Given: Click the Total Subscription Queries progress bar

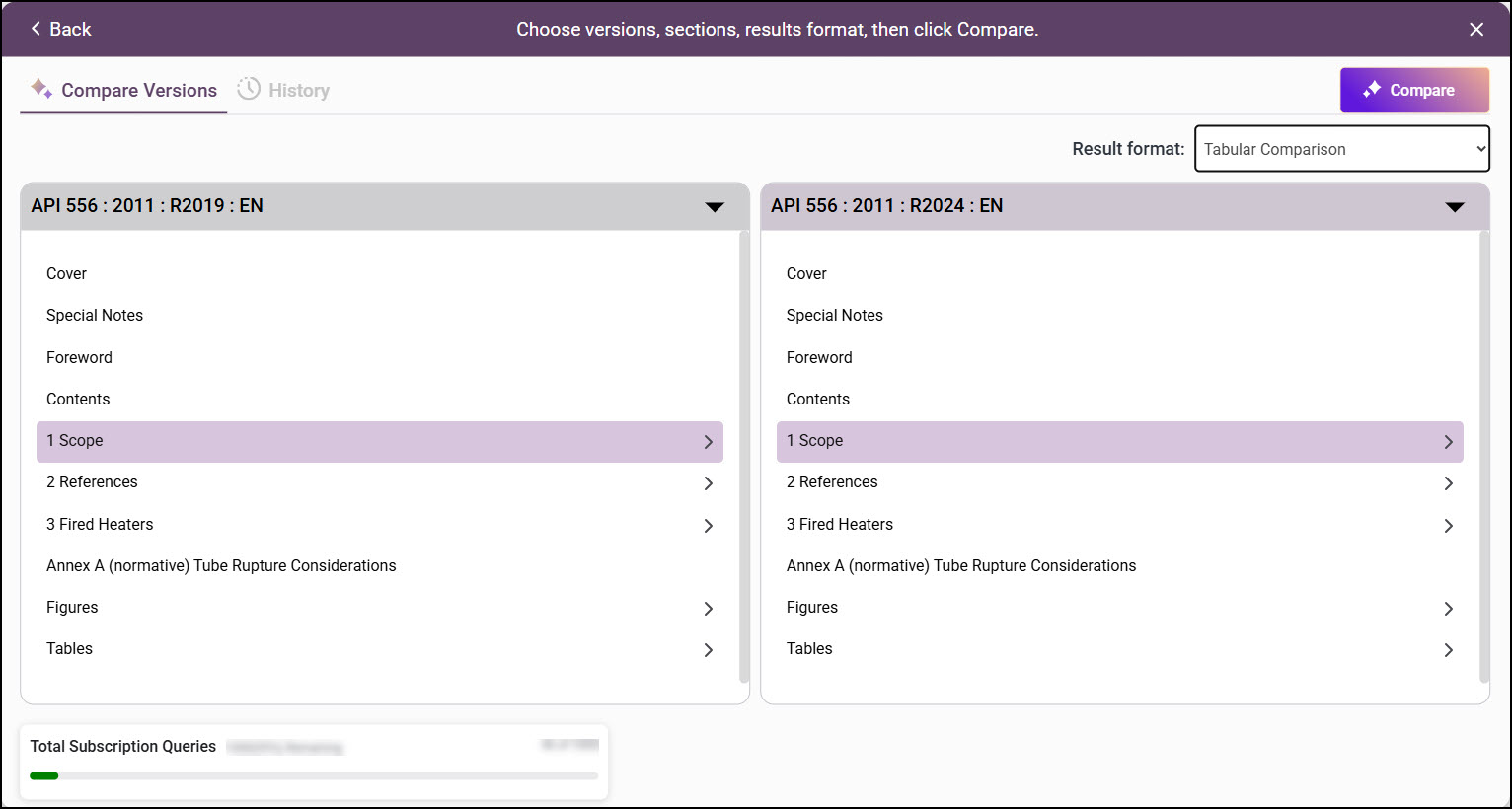Looking at the screenshot, I should [x=314, y=775].
